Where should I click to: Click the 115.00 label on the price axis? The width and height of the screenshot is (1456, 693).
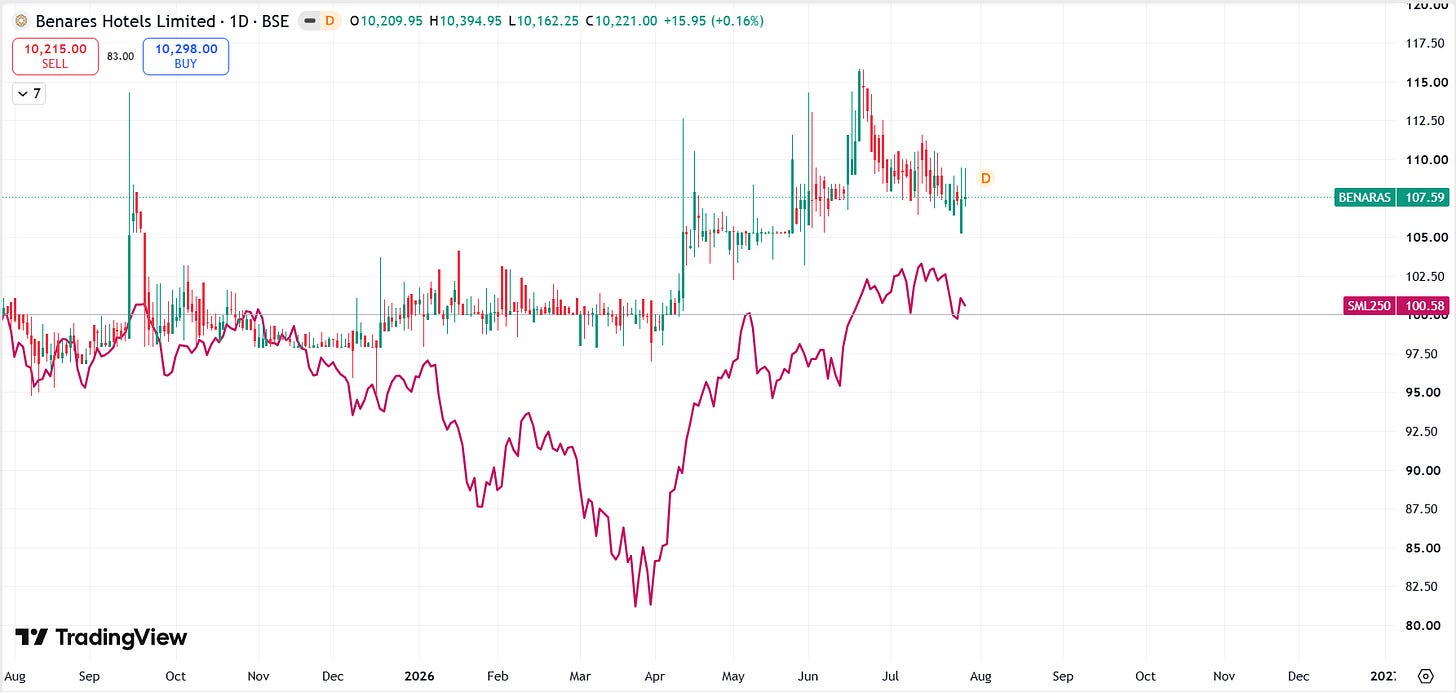click(x=1425, y=82)
